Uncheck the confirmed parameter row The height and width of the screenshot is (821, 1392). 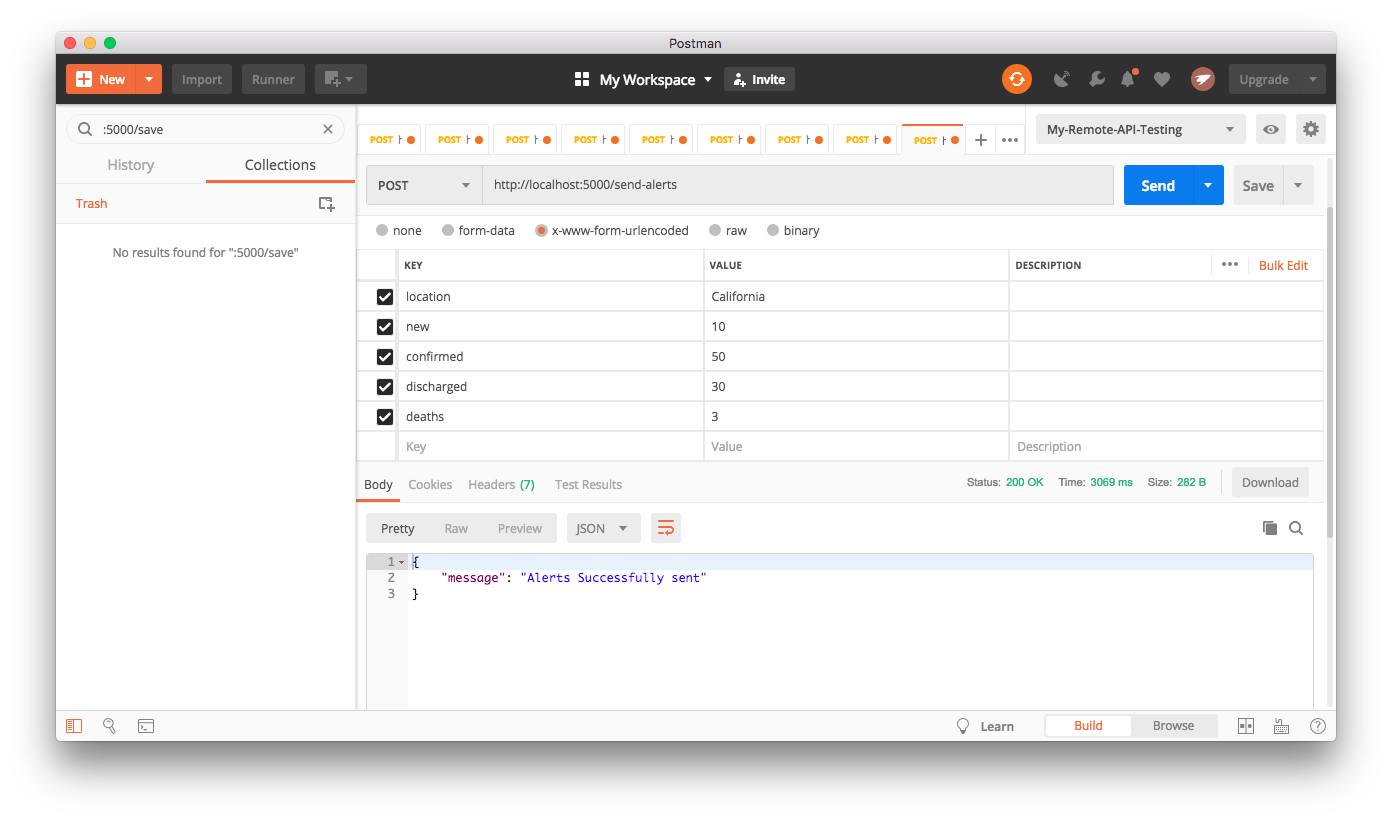click(384, 357)
